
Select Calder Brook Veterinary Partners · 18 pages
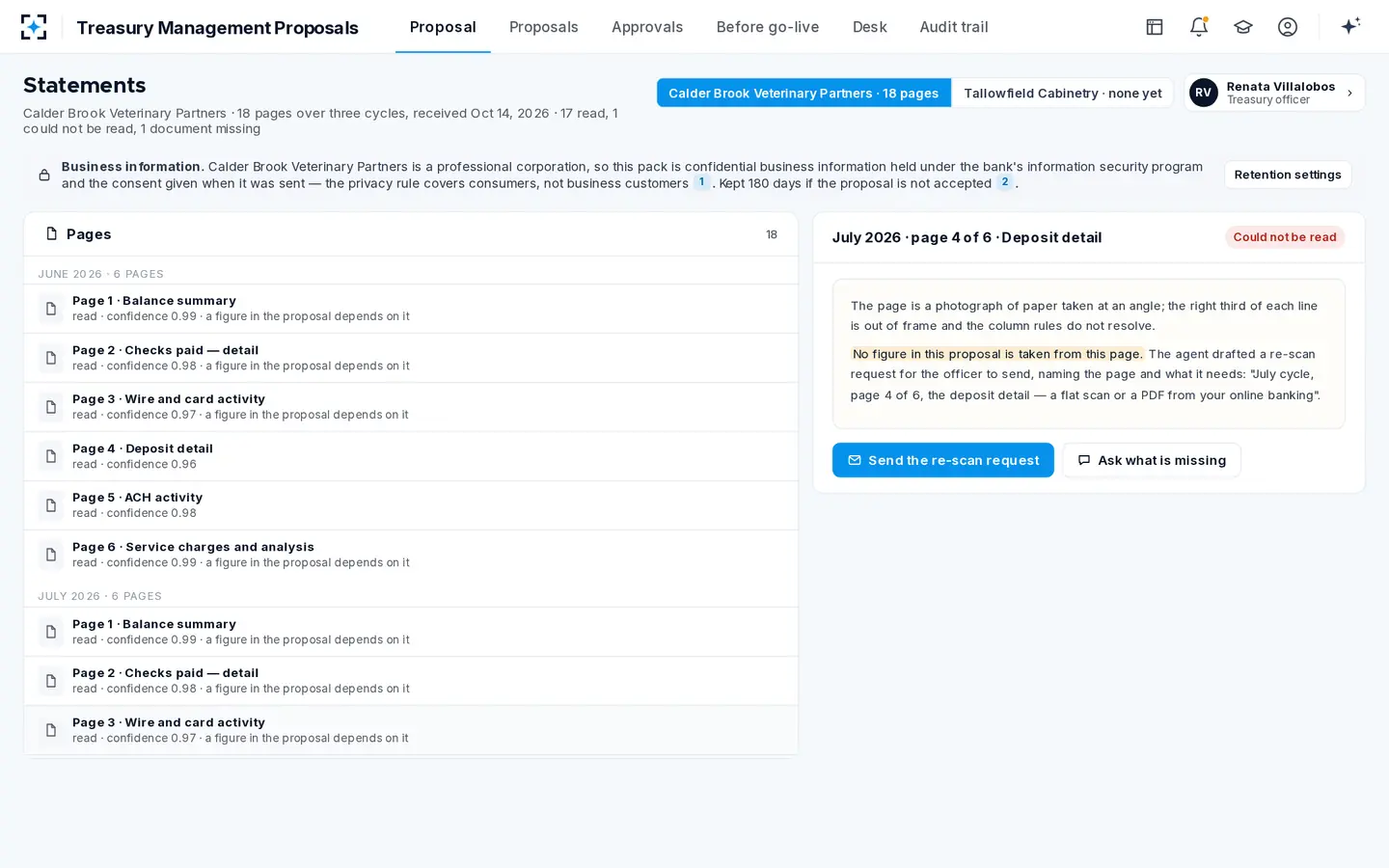[x=803, y=93]
